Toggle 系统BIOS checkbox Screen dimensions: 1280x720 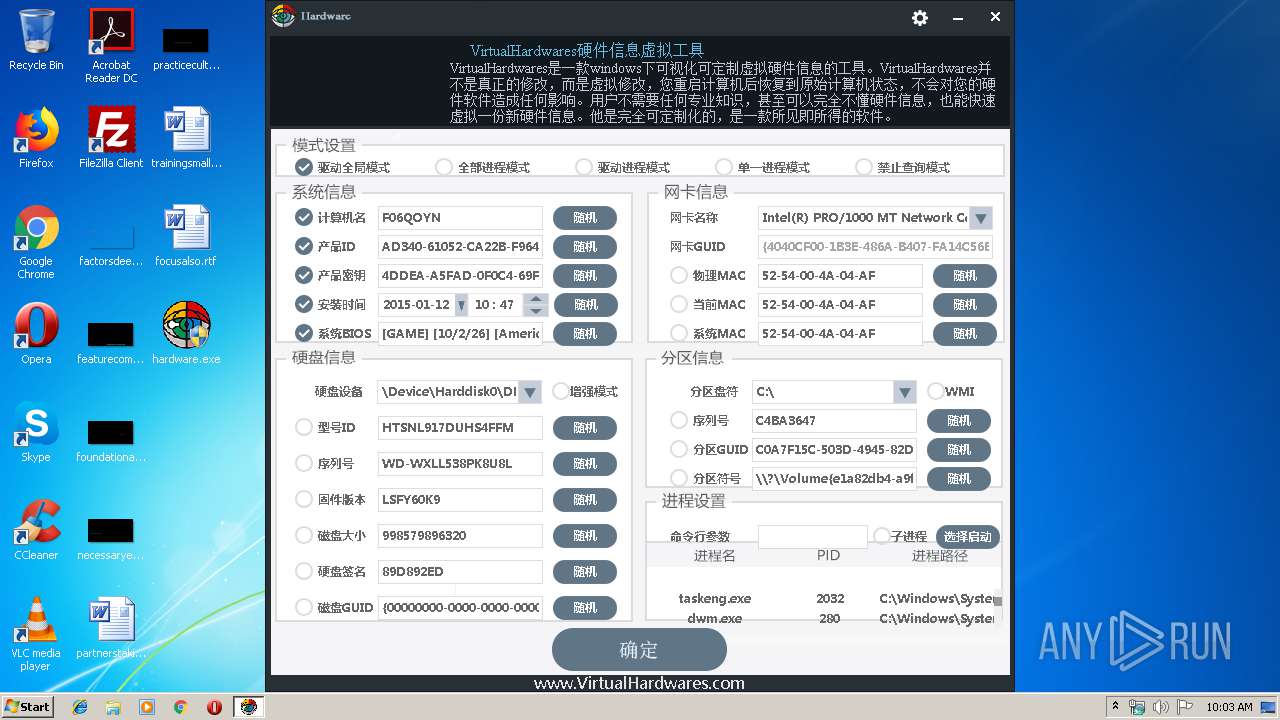point(304,333)
